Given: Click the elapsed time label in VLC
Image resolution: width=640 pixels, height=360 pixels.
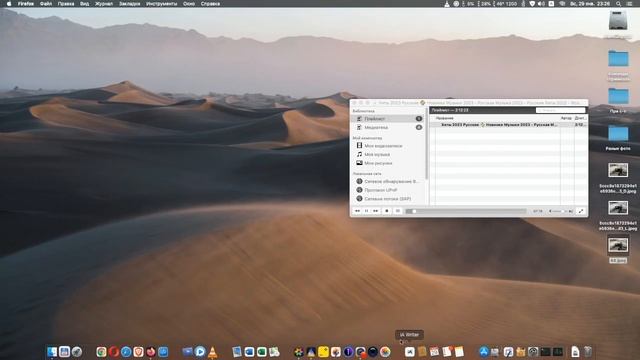Looking at the screenshot, I should coord(538,211).
